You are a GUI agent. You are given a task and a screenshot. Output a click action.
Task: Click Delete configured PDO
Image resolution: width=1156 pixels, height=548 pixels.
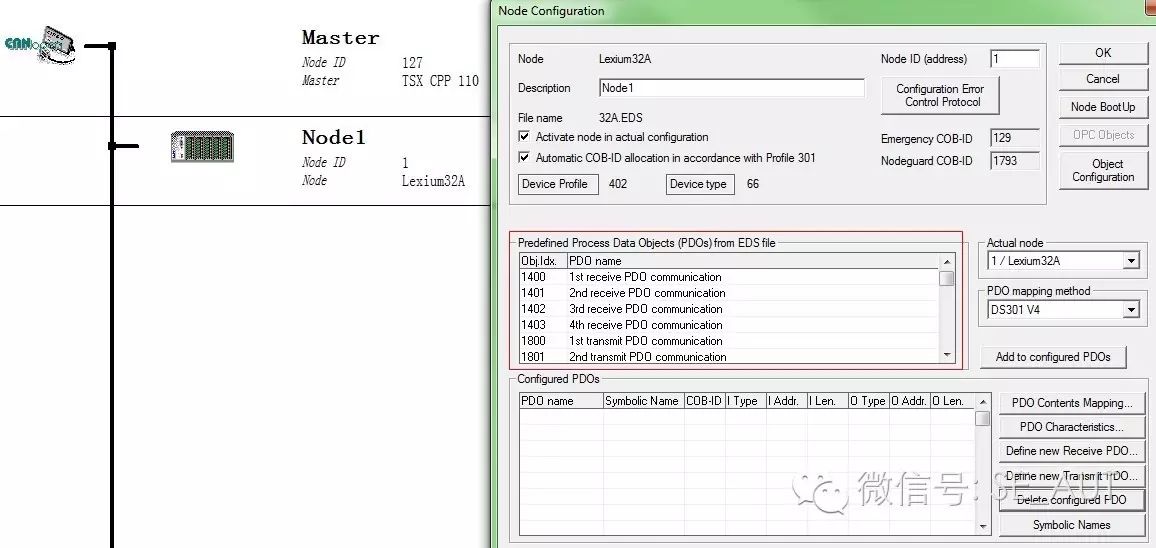1072,500
